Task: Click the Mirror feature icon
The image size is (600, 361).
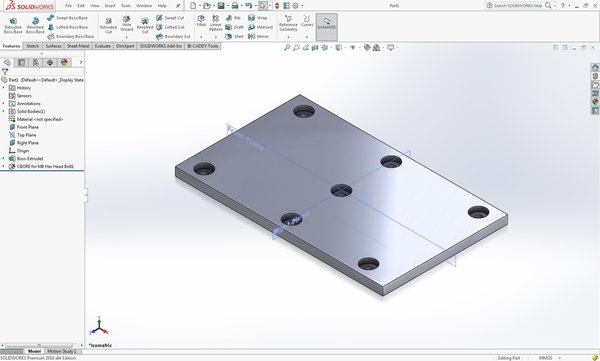Action: (x=259, y=36)
